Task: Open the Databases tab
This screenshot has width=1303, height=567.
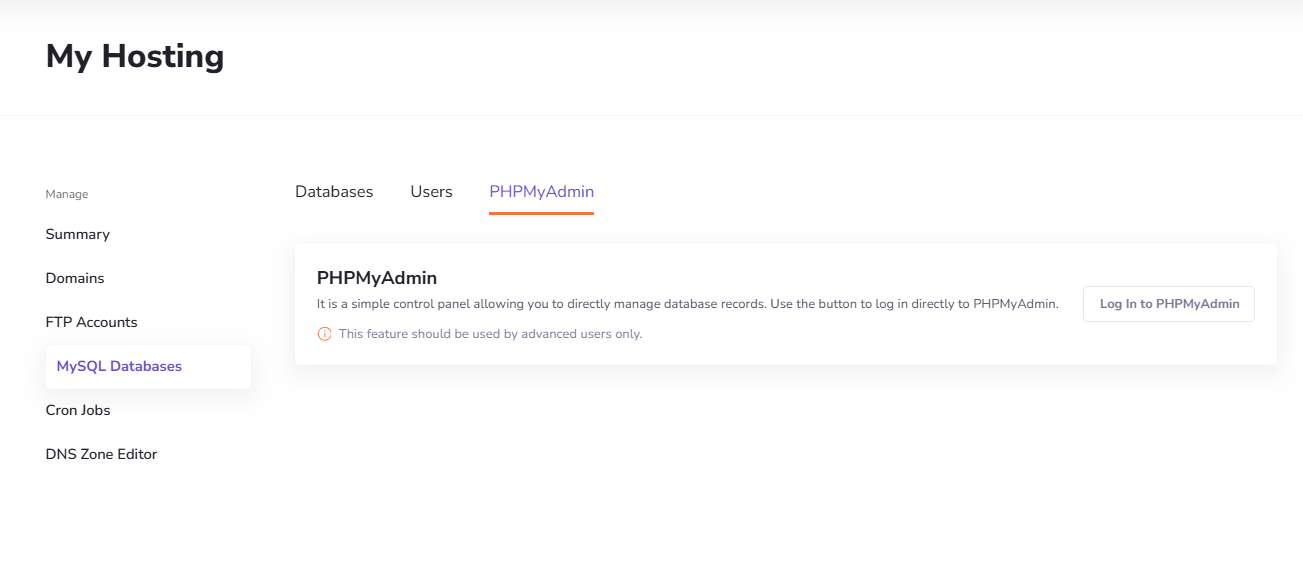Action: pyautogui.click(x=334, y=192)
